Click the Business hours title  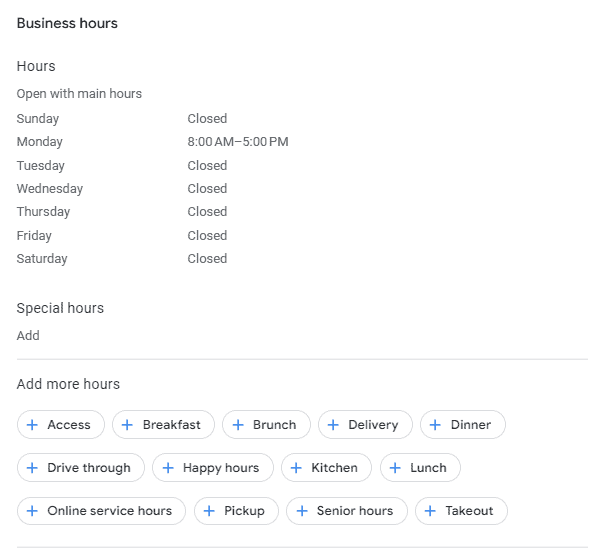pyautogui.click(x=67, y=23)
